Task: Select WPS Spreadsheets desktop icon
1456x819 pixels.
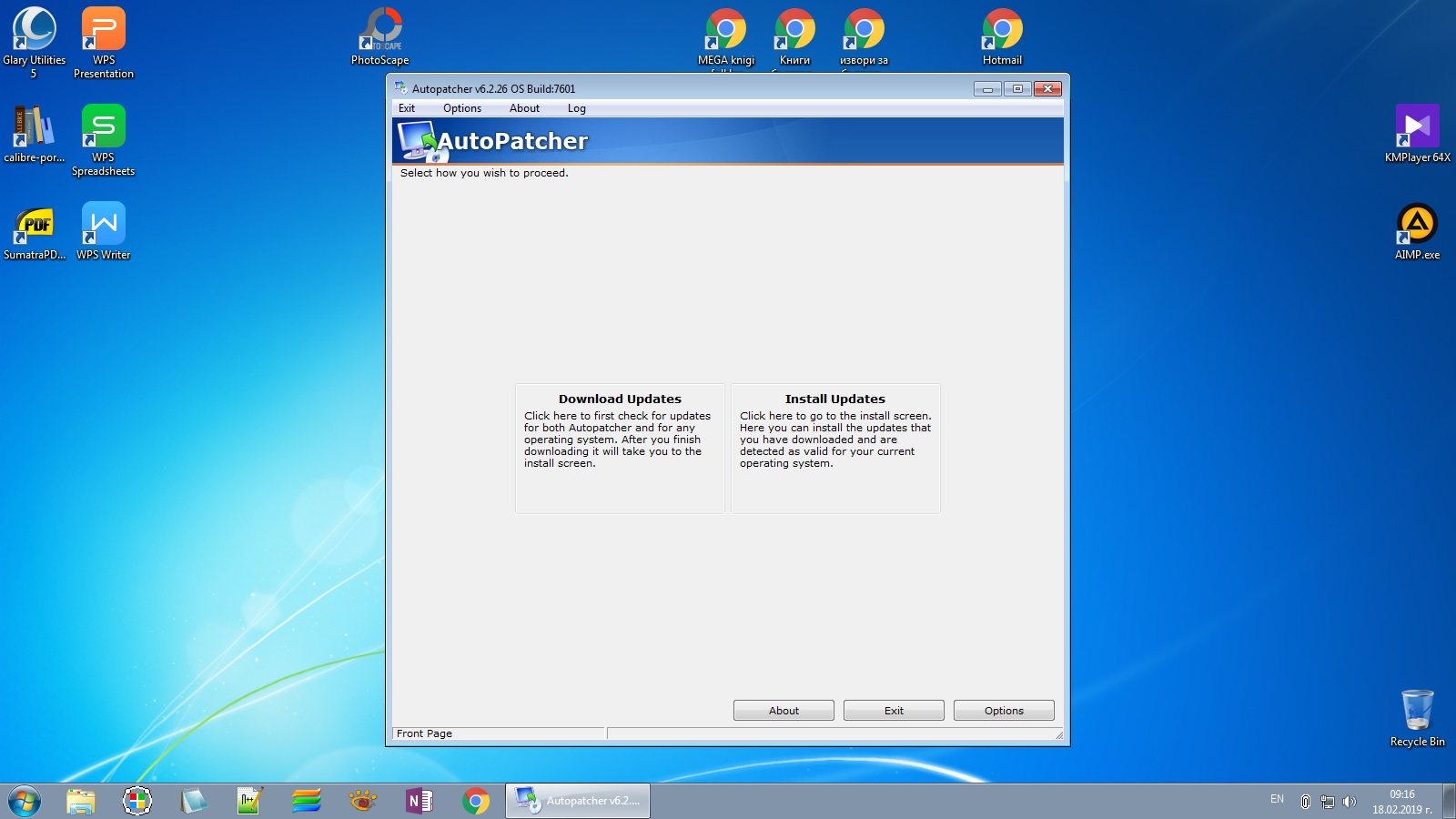Action: pyautogui.click(x=104, y=139)
